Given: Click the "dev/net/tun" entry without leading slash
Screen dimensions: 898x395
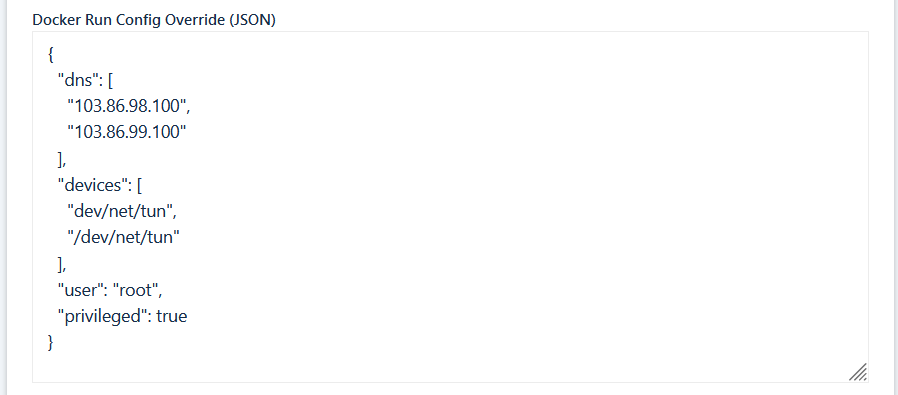Looking at the screenshot, I should [123, 212].
